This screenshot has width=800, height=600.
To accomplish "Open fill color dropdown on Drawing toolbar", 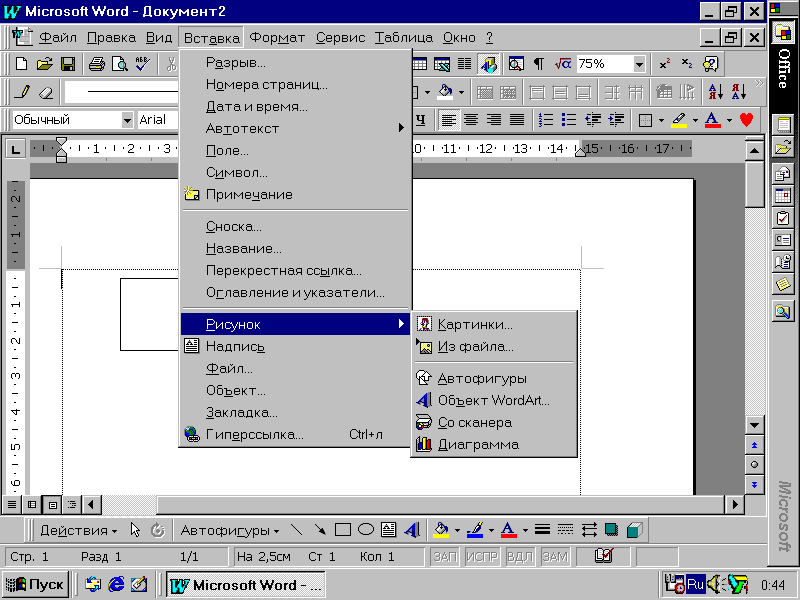I will click(458, 531).
